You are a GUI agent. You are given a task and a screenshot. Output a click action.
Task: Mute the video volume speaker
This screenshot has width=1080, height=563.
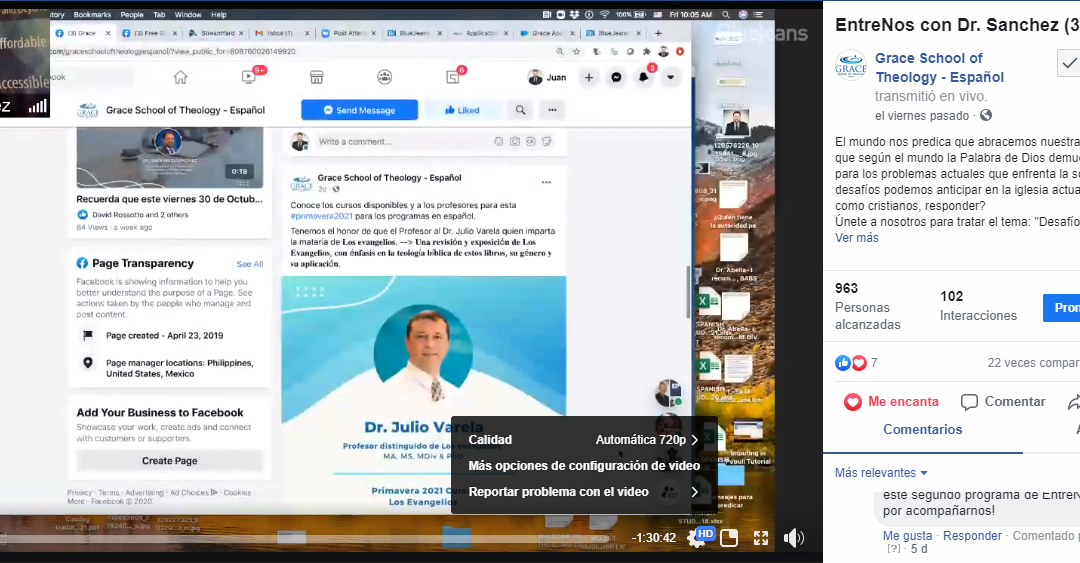coord(793,538)
